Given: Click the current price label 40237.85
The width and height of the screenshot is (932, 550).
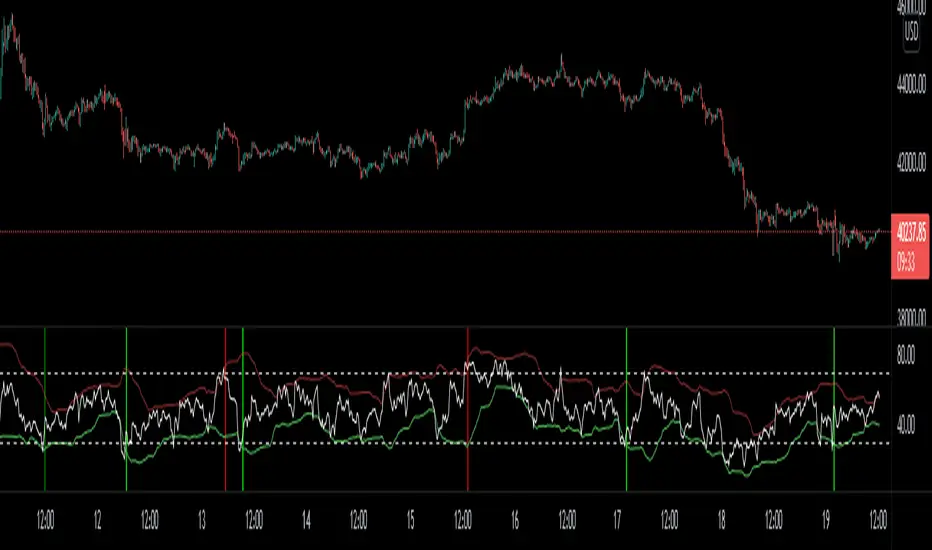Looking at the screenshot, I should (x=911, y=232).
